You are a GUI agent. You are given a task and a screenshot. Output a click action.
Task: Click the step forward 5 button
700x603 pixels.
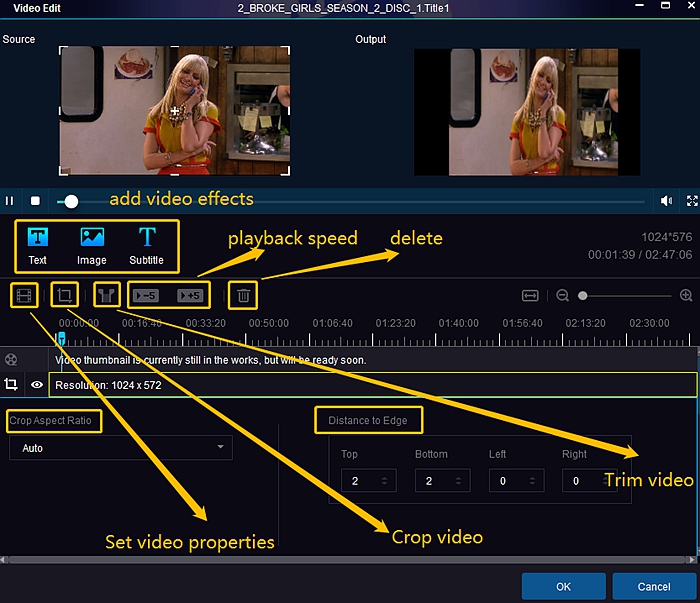[190, 295]
